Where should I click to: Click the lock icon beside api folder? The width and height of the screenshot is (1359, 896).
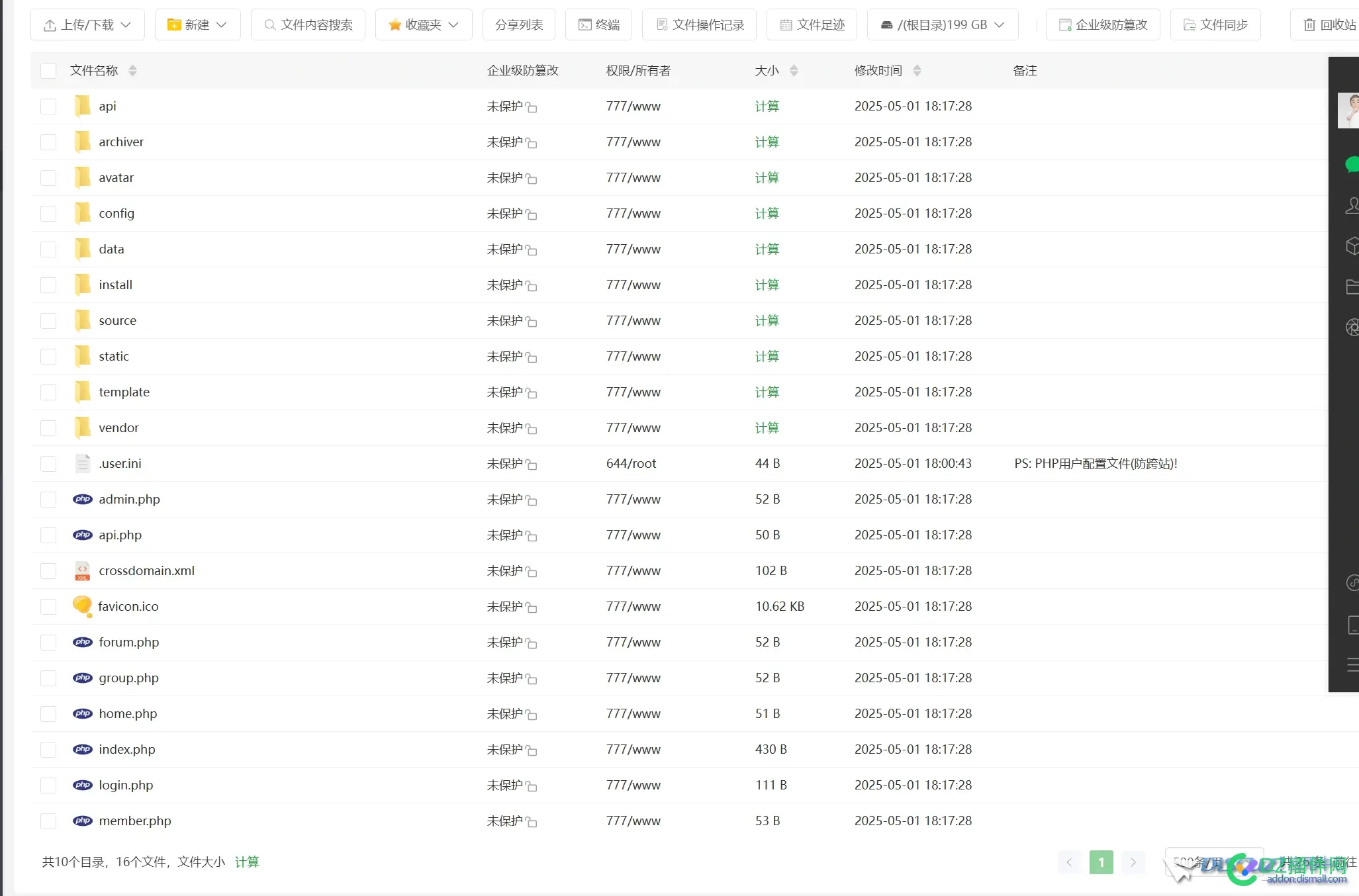pos(532,107)
